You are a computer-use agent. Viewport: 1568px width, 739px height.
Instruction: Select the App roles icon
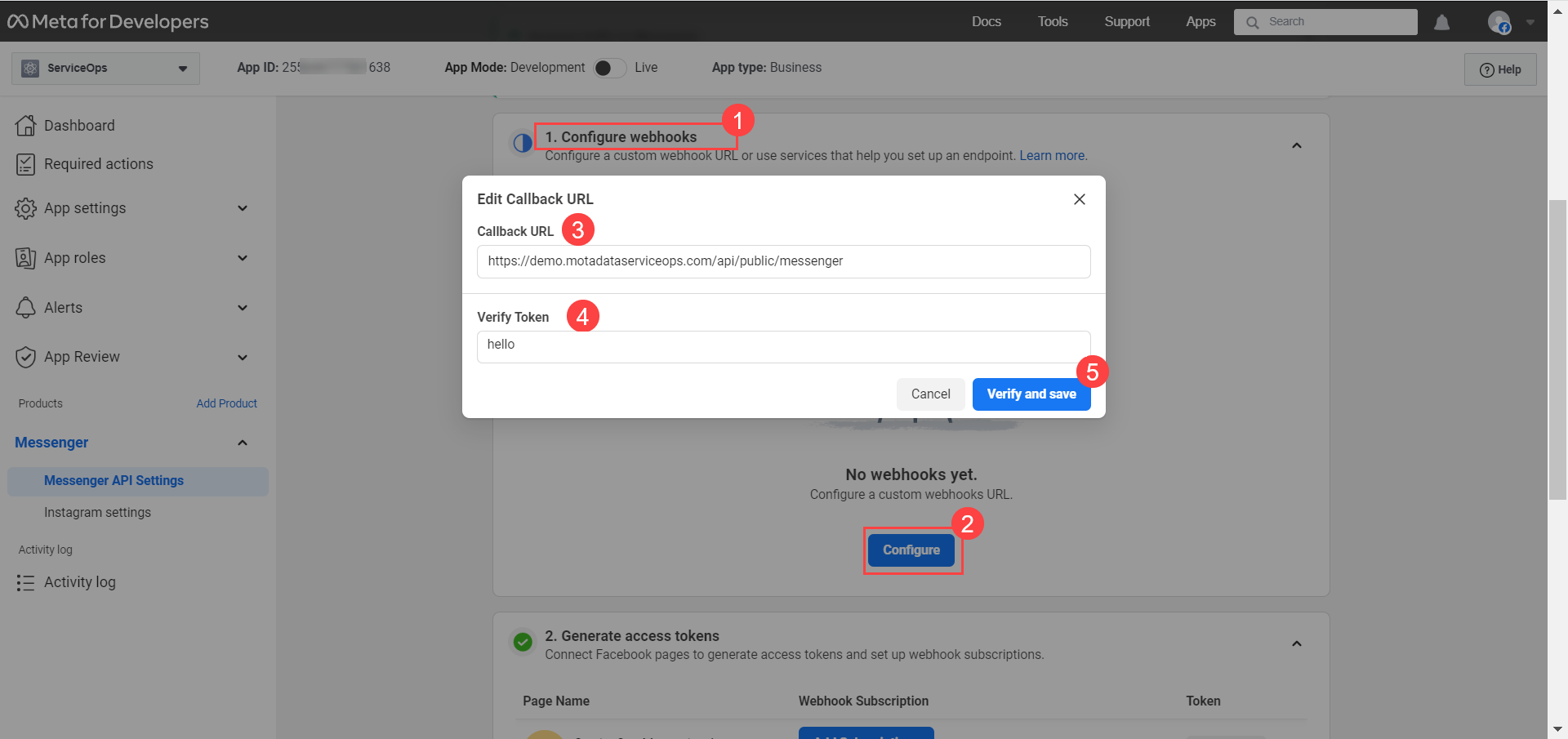pyautogui.click(x=25, y=257)
